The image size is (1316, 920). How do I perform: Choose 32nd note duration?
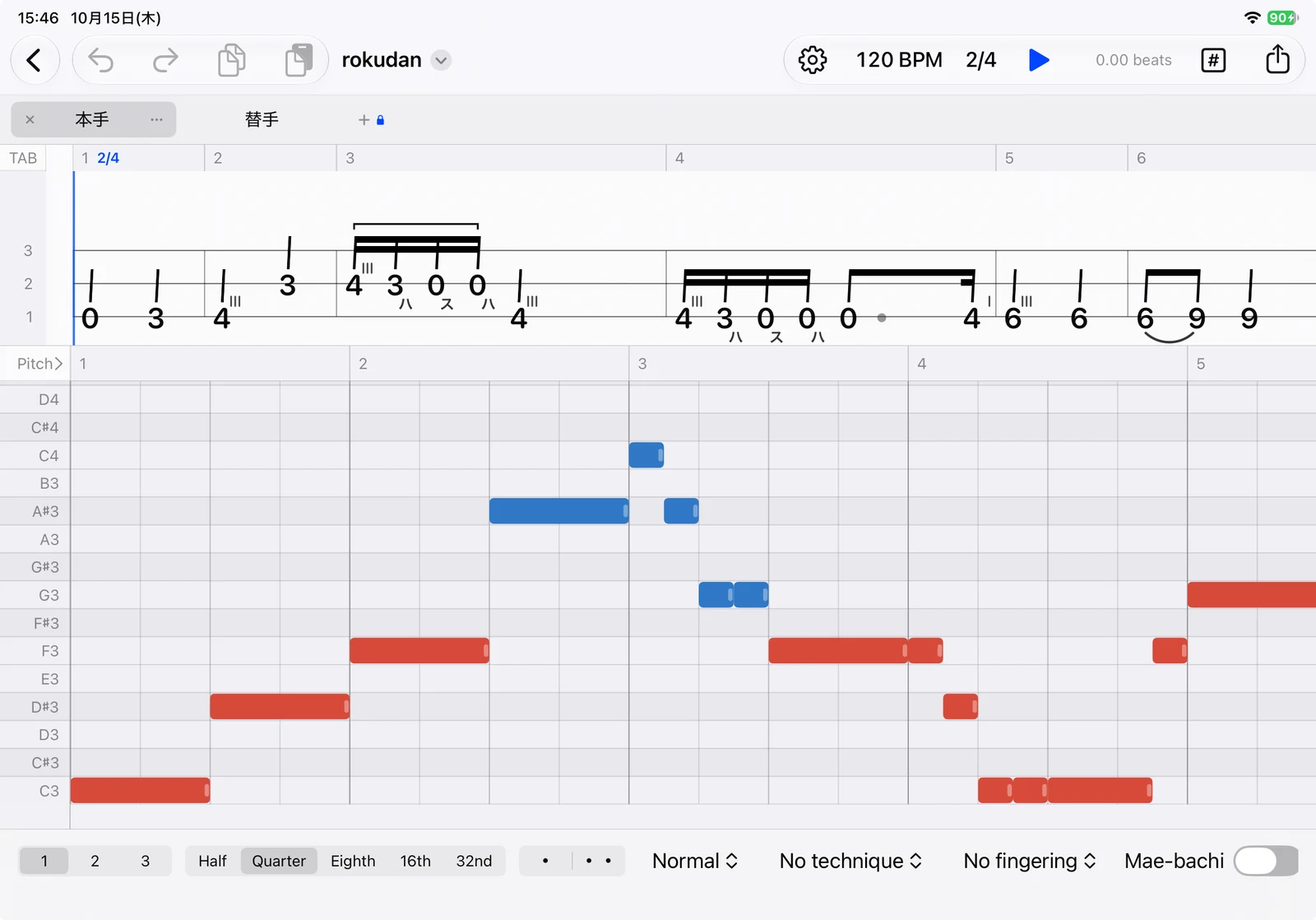coord(474,861)
